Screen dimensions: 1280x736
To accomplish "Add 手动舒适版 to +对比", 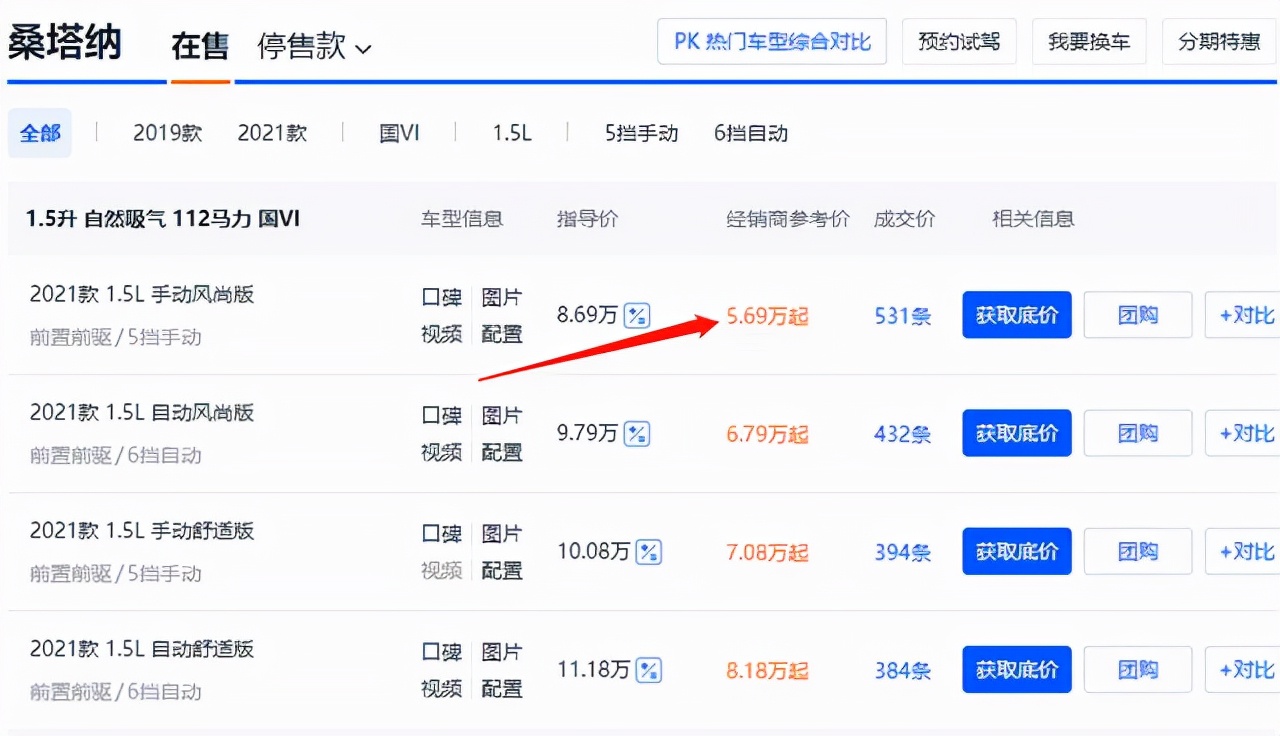I will tap(1243, 551).
